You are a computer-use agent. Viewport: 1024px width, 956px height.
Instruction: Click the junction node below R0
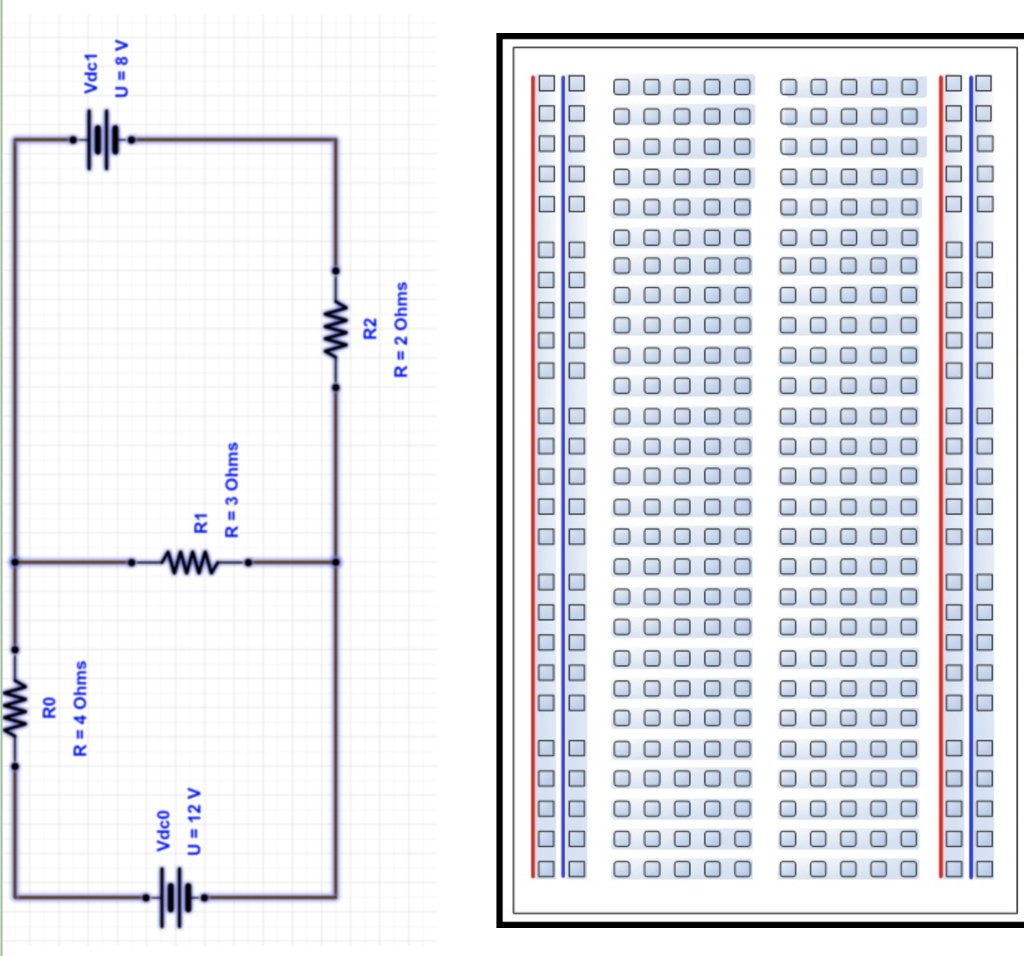14,765
